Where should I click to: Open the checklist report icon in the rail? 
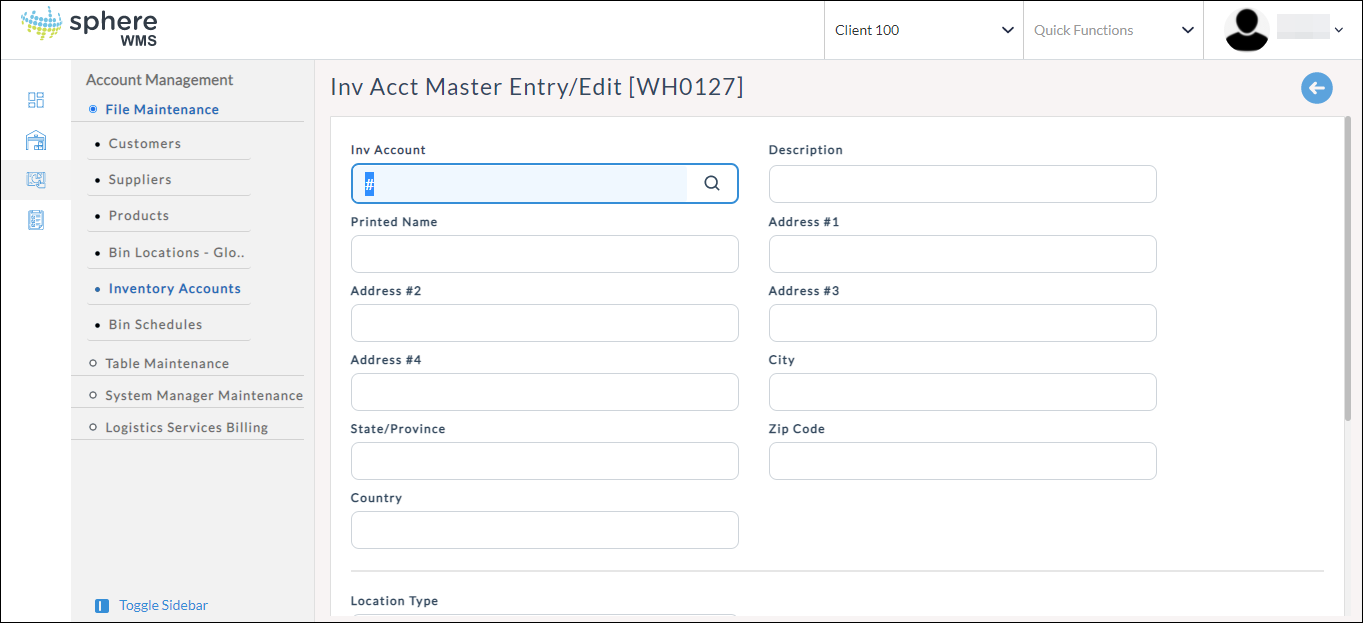[x=36, y=220]
